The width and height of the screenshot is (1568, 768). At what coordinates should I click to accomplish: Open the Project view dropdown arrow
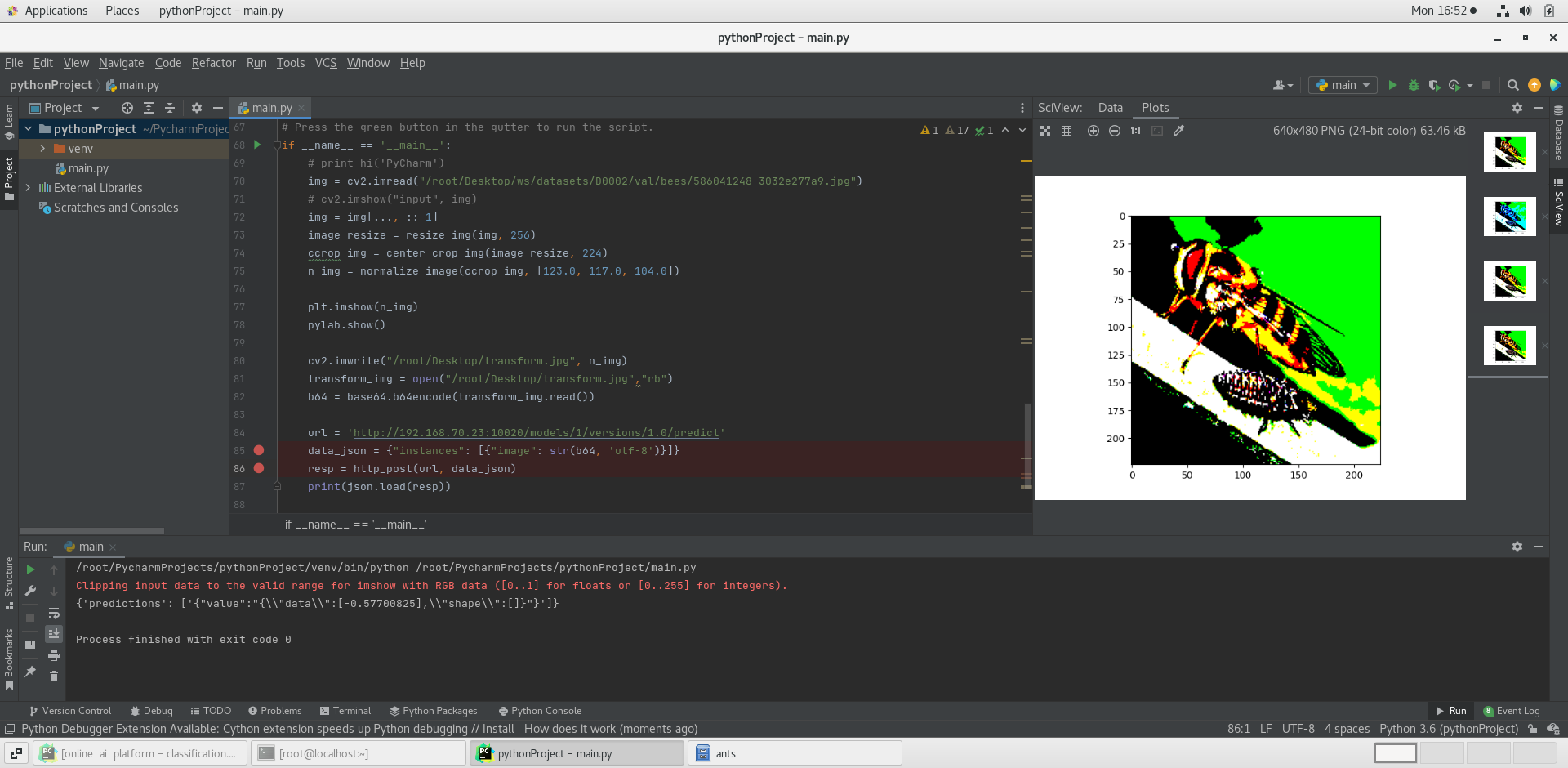[96, 108]
